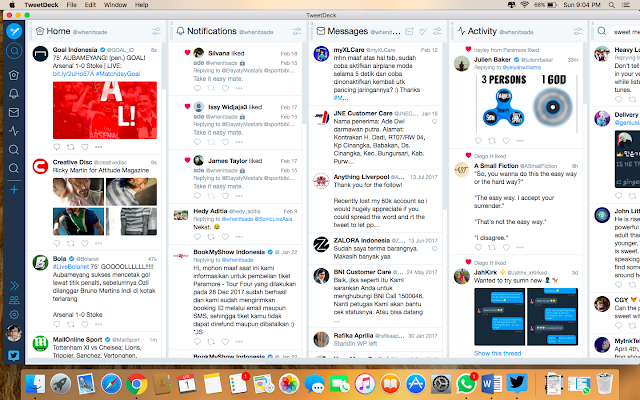The image size is (640, 400).
Task: Open the TweetDeck app menu
Action: pyautogui.click(x=41, y=5)
